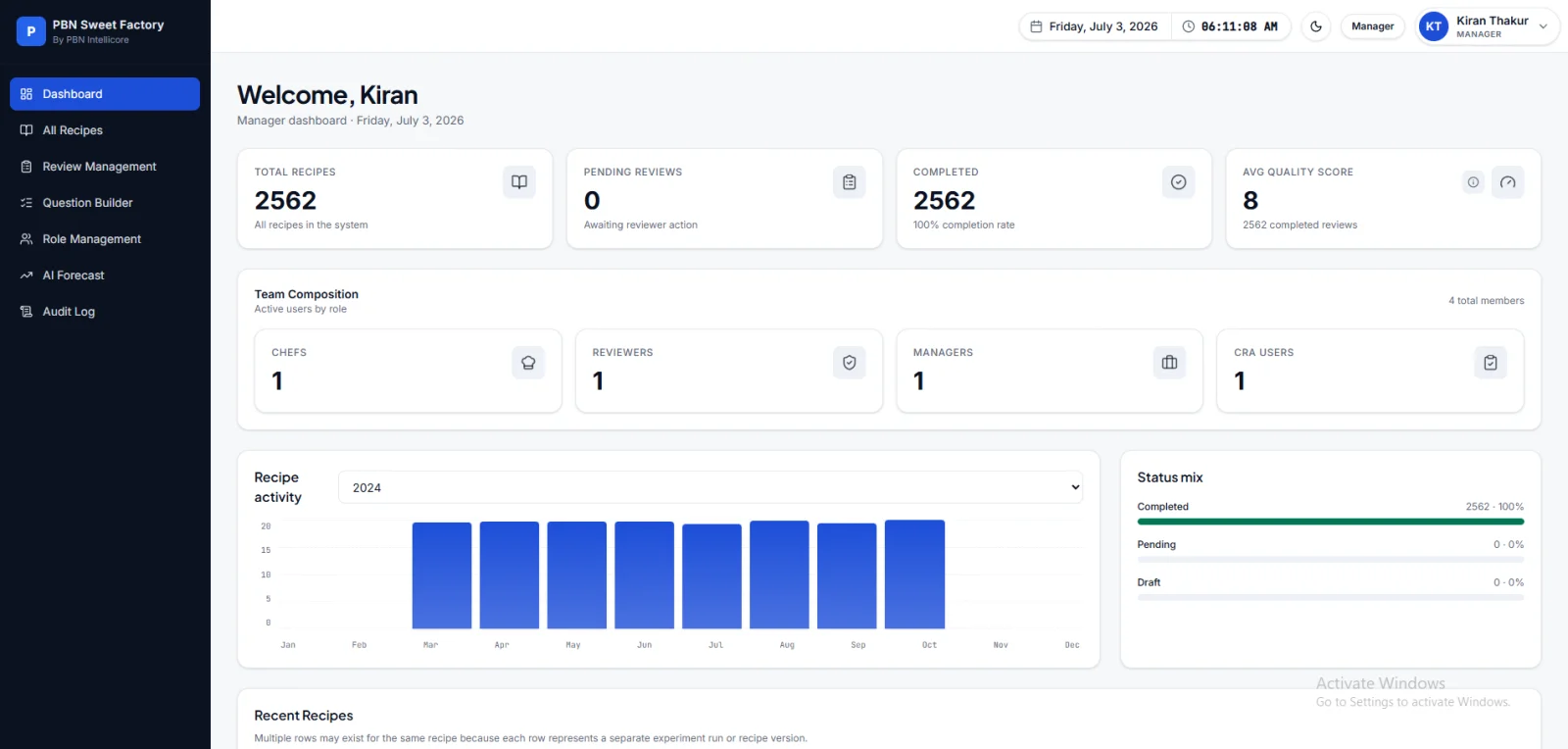Screen dimensions: 1568x749
Task: Click the 'Team Composition' heading
Action: pos(307,294)
